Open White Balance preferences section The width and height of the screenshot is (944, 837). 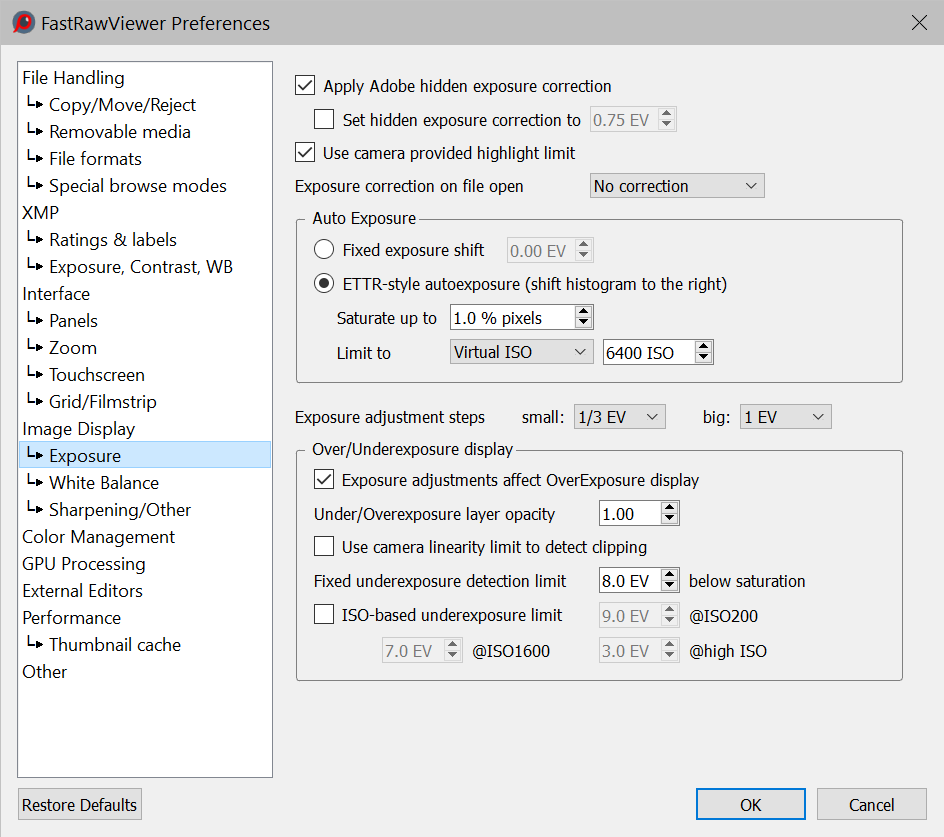click(x=103, y=483)
